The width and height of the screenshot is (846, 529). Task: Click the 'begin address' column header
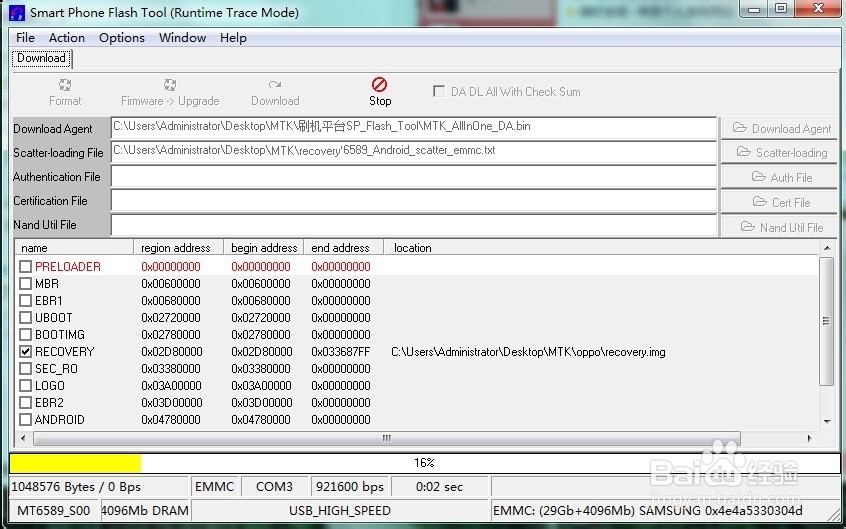[264, 248]
